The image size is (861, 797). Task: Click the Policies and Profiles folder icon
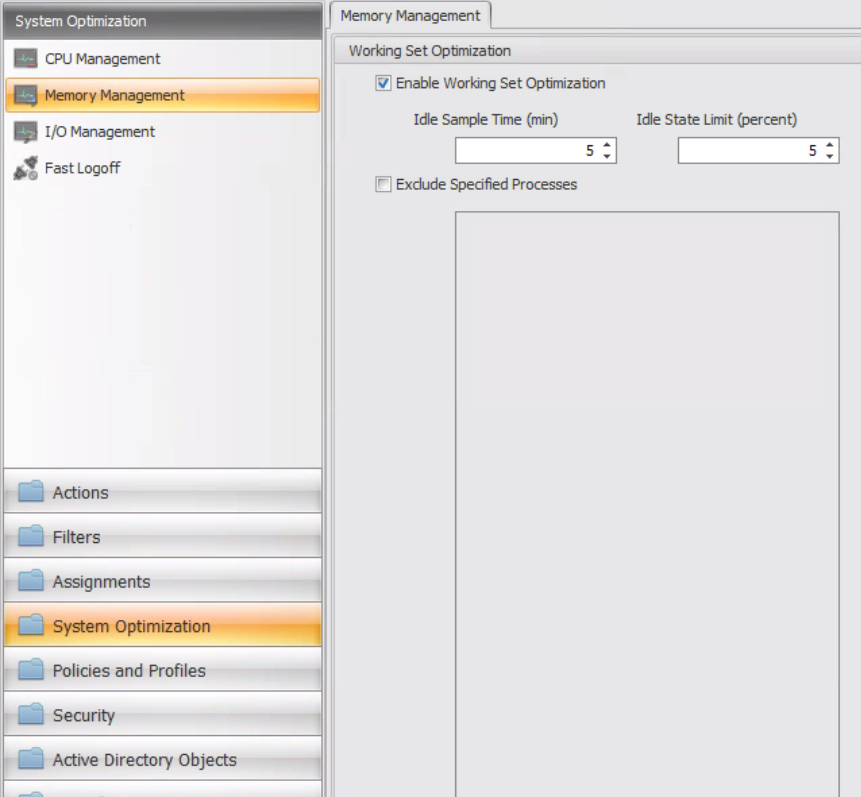[31, 669]
